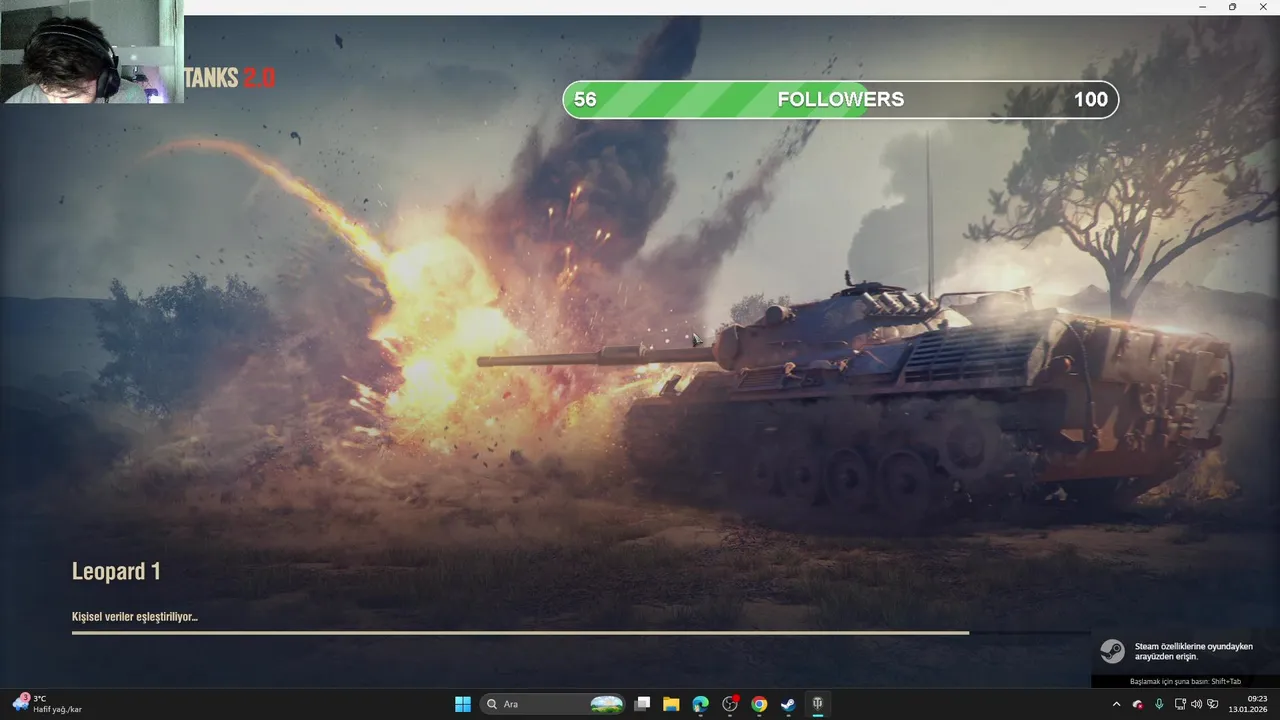Click the goal target number 100
The width and height of the screenshot is (1280, 720).
1091,99
